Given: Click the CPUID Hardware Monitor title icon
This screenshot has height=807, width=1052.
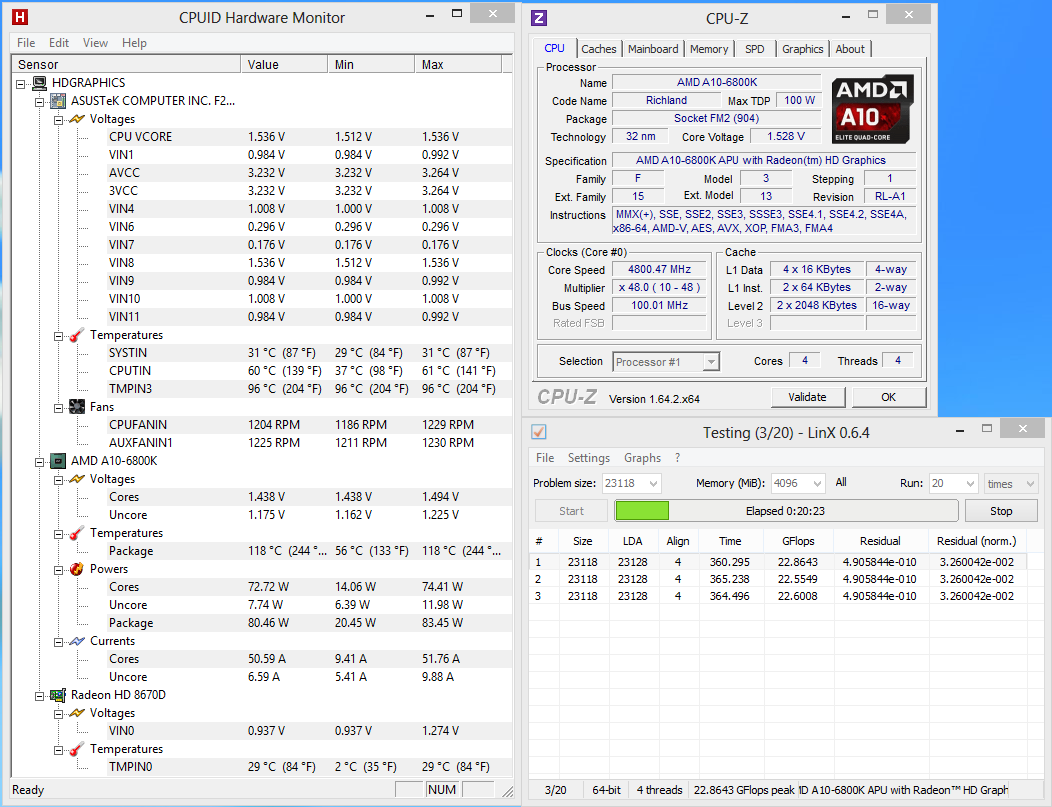Looking at the screenshot, I should (20, 17).
